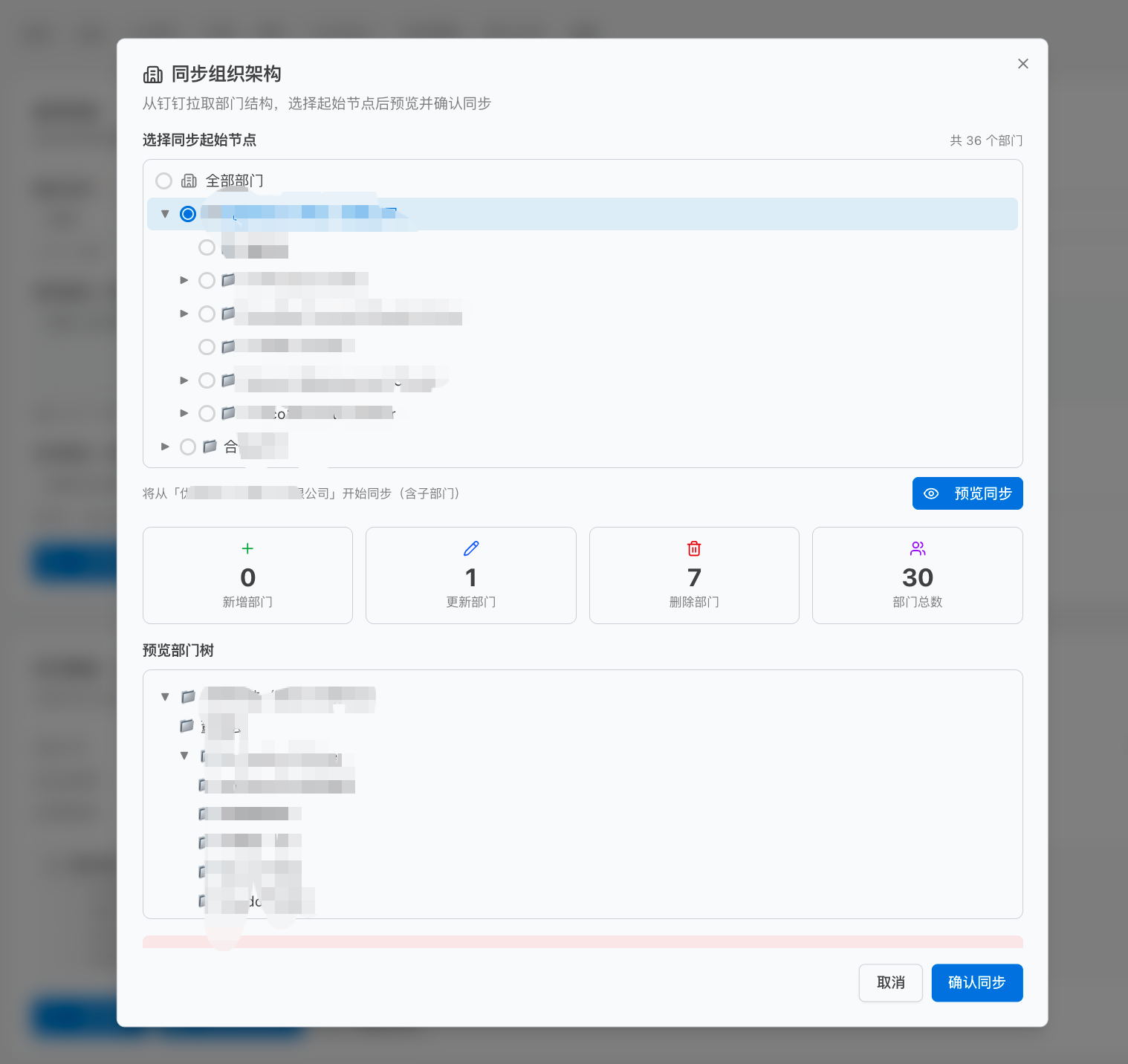The image size is (1128, 1064).
Task: Click the eye icon in 预览同步
Action: (x=931, y=493)
